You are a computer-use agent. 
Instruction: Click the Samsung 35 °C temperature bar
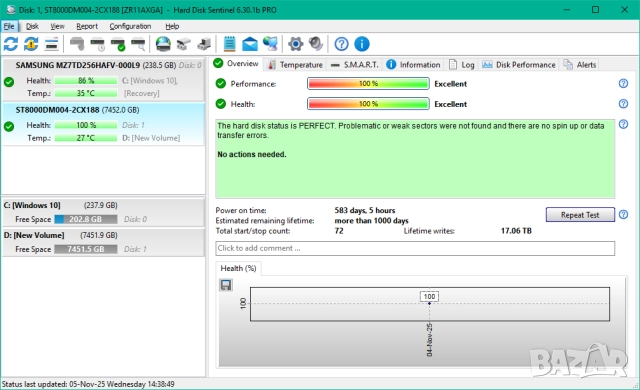point(86,93)
